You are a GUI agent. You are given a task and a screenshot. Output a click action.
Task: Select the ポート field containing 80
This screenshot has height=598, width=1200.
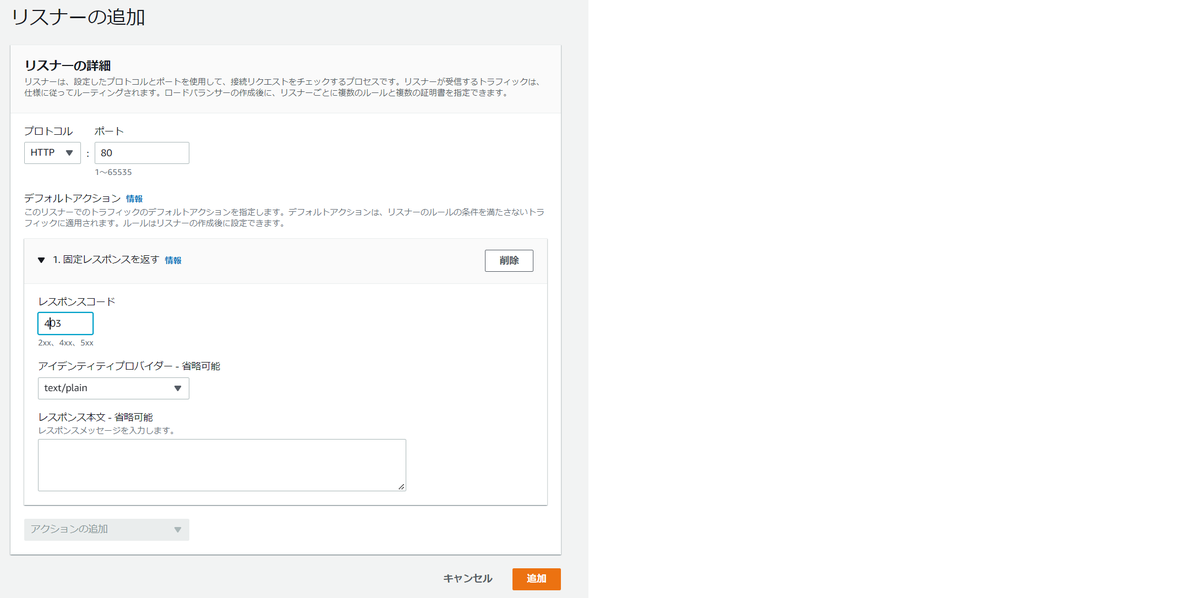coord(141,152)
